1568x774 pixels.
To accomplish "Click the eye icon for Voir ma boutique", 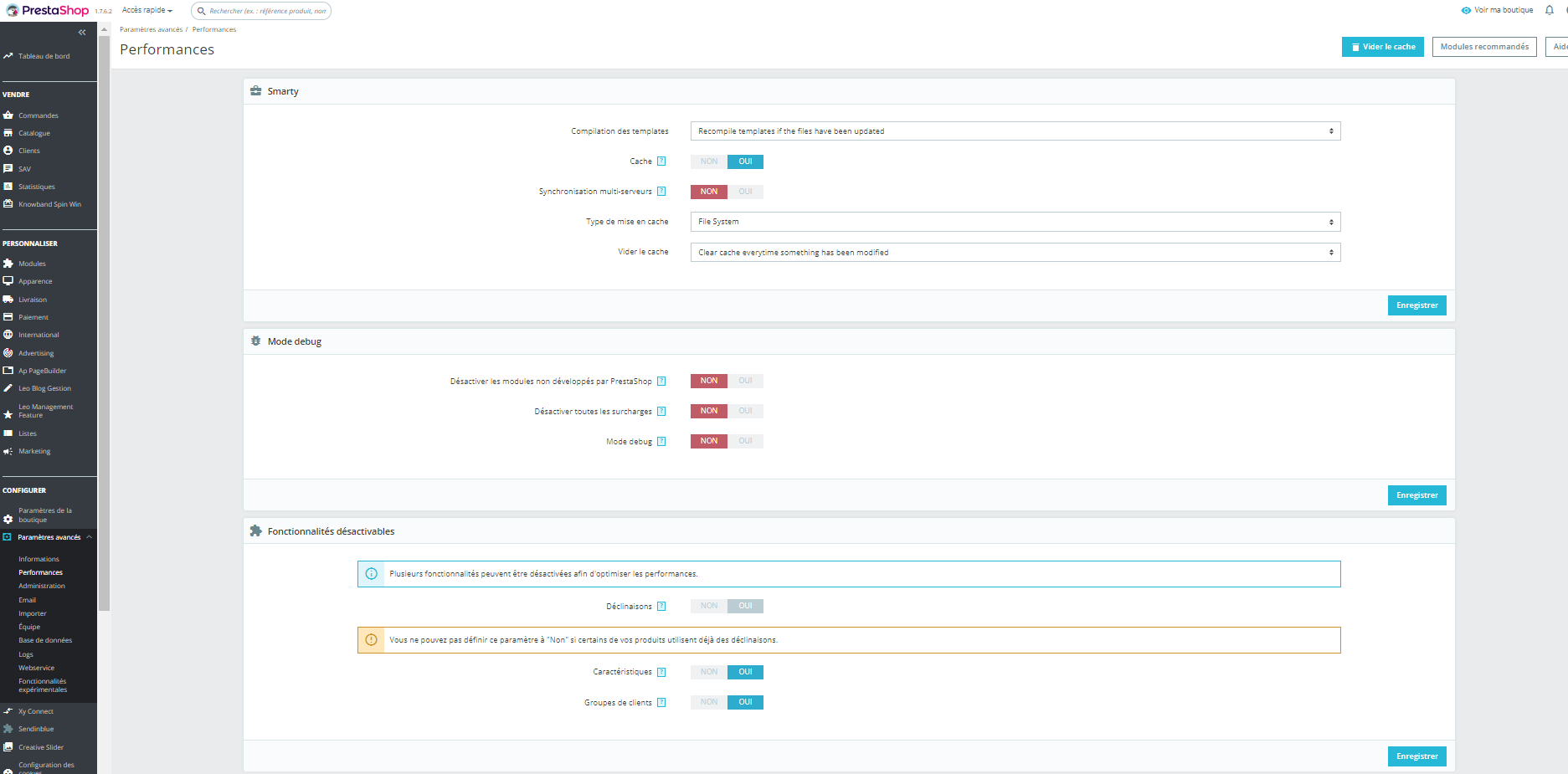I will [1466, 10].
